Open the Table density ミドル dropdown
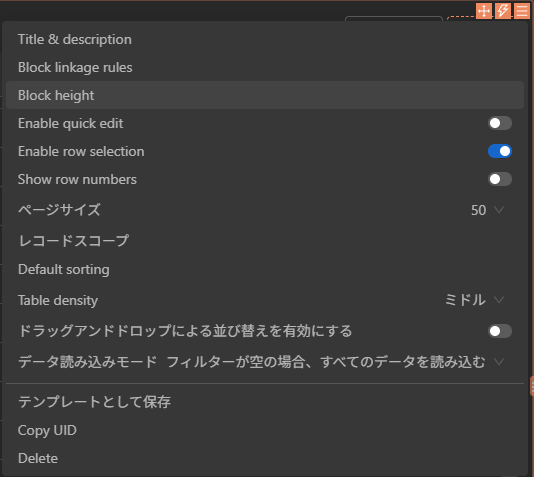This screenshot has height=477, width=534. [x=474, y=300]
